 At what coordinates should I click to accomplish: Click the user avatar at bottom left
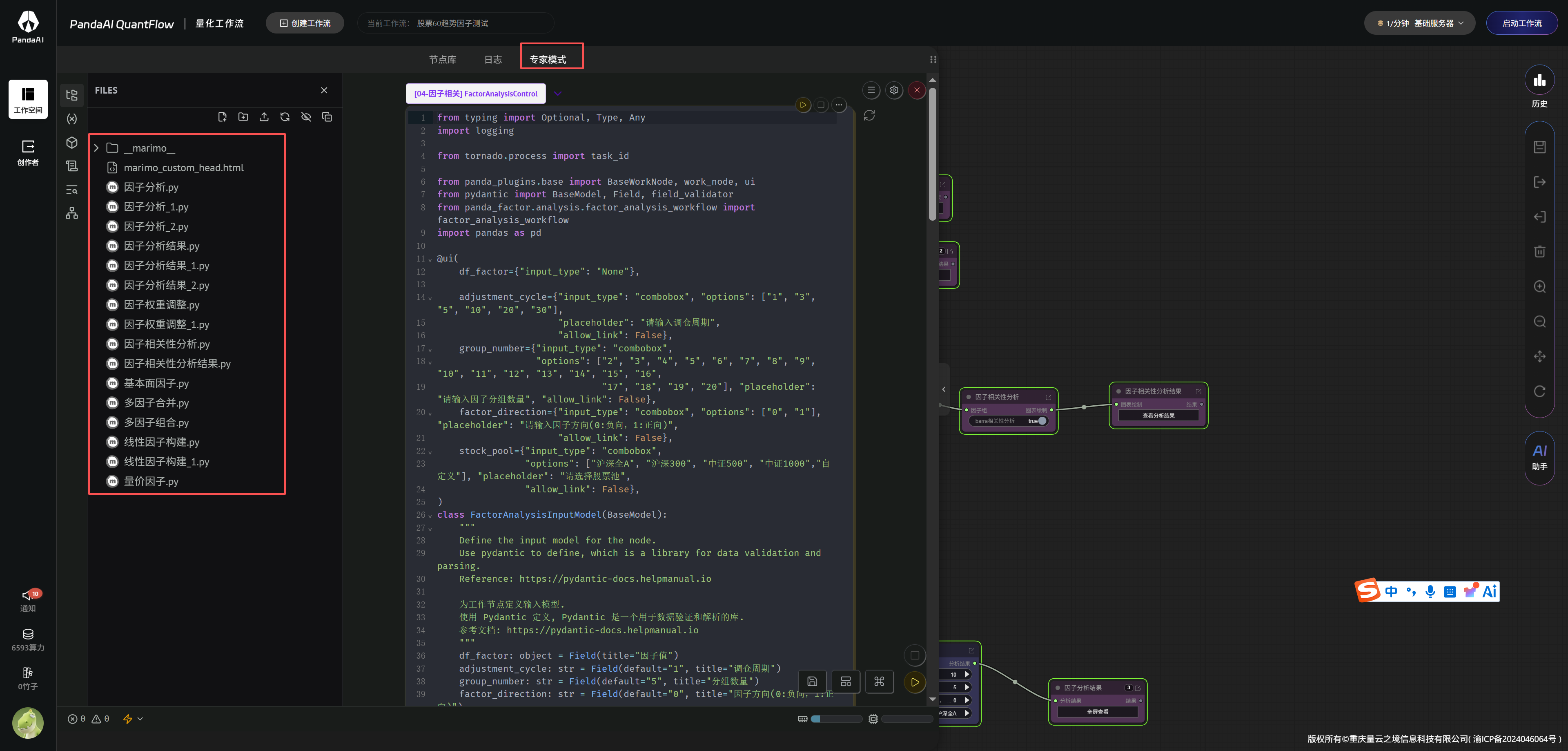[28, 723]
